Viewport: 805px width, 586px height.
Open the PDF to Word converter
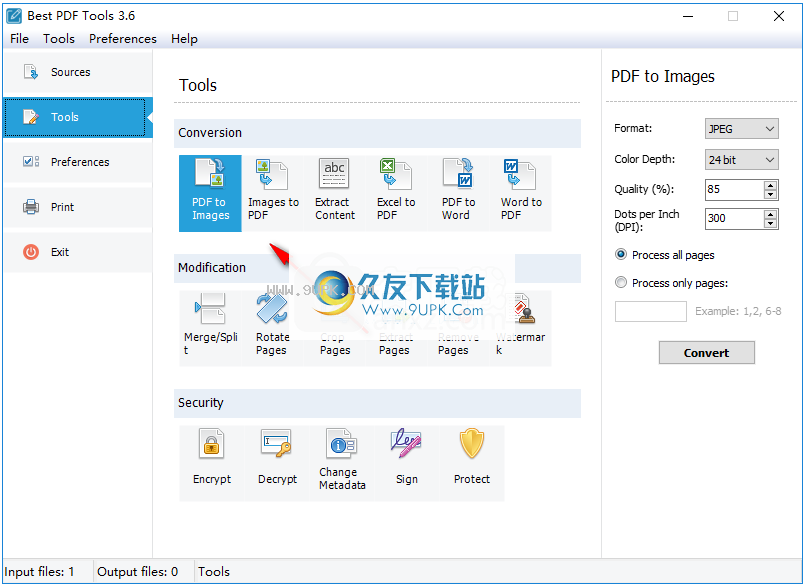coord(458,193)
